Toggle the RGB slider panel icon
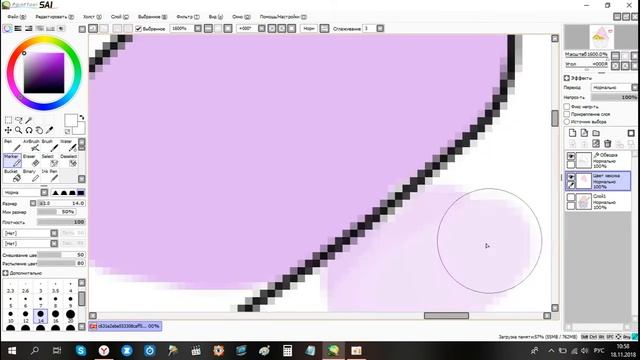The width and height of the screenshot is (640, 360). tap(18, 29)
